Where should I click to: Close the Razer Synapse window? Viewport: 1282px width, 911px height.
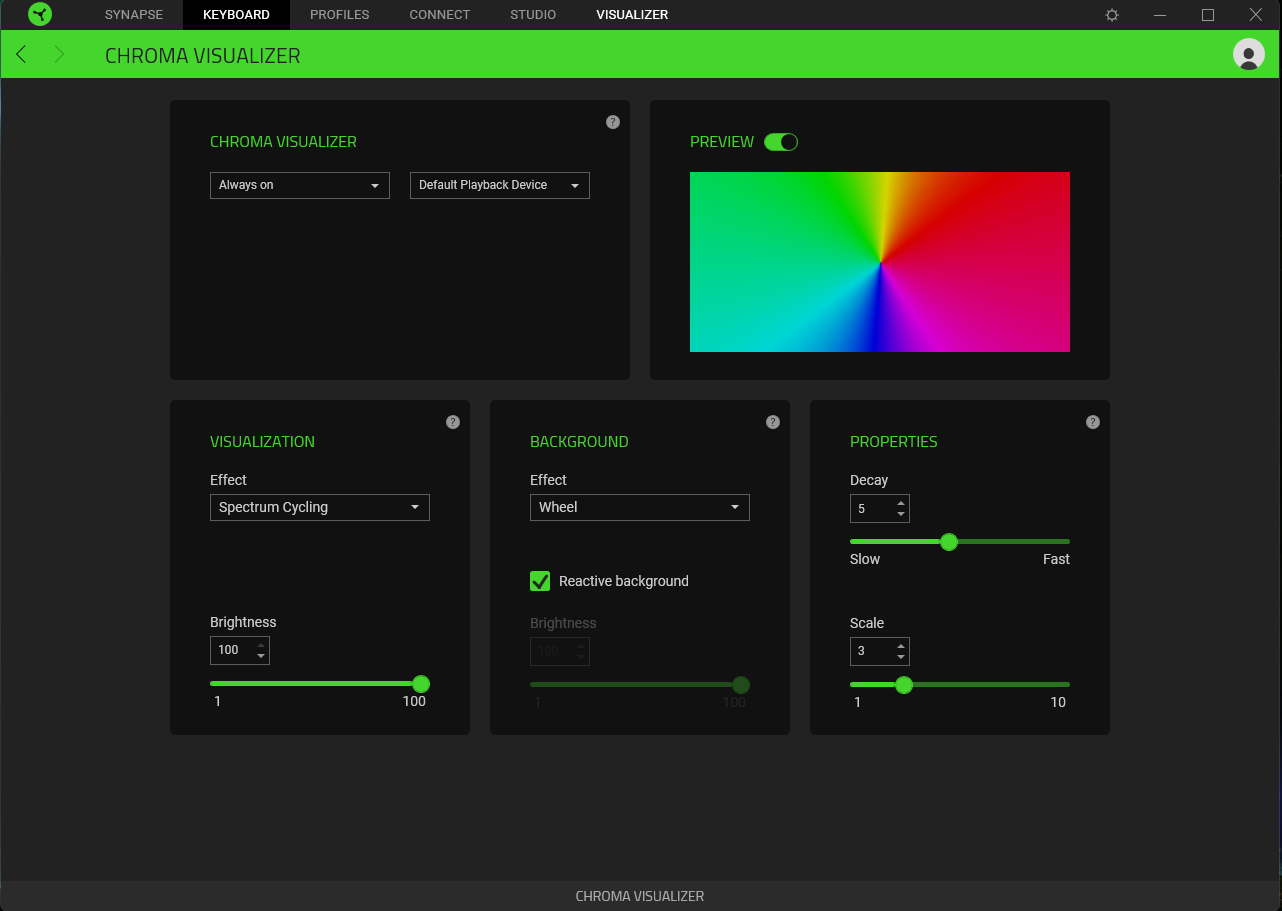click(1256, 15)
